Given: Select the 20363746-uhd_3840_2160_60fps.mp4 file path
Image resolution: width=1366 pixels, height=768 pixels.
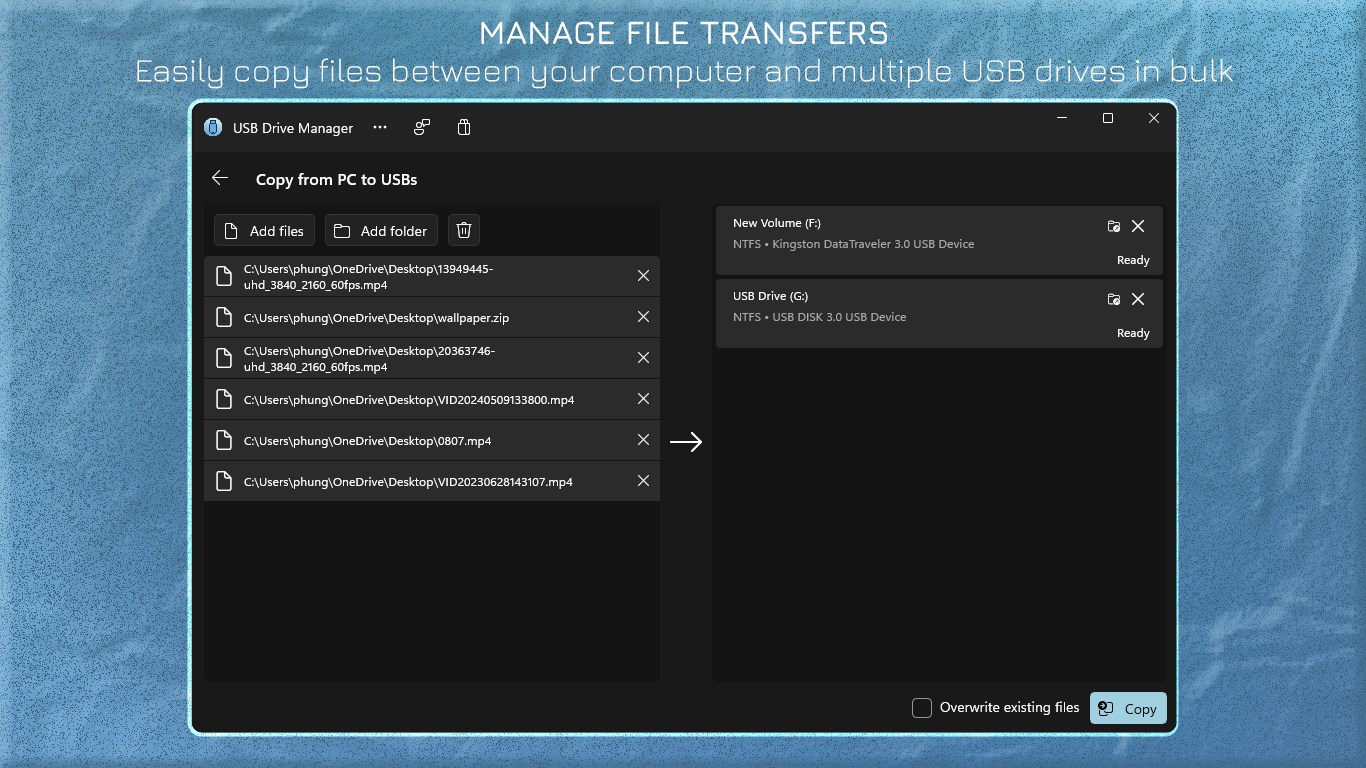Looking at the screenshot, I should 369,359.
